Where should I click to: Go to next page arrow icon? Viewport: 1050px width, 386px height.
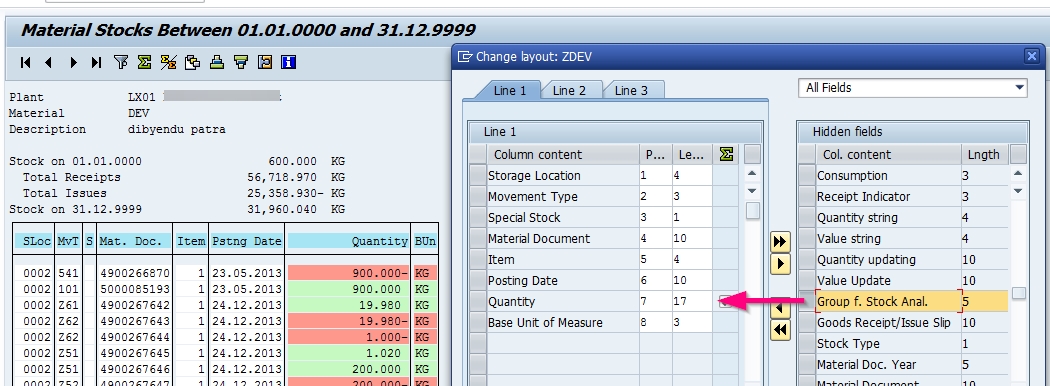(74, 62)
